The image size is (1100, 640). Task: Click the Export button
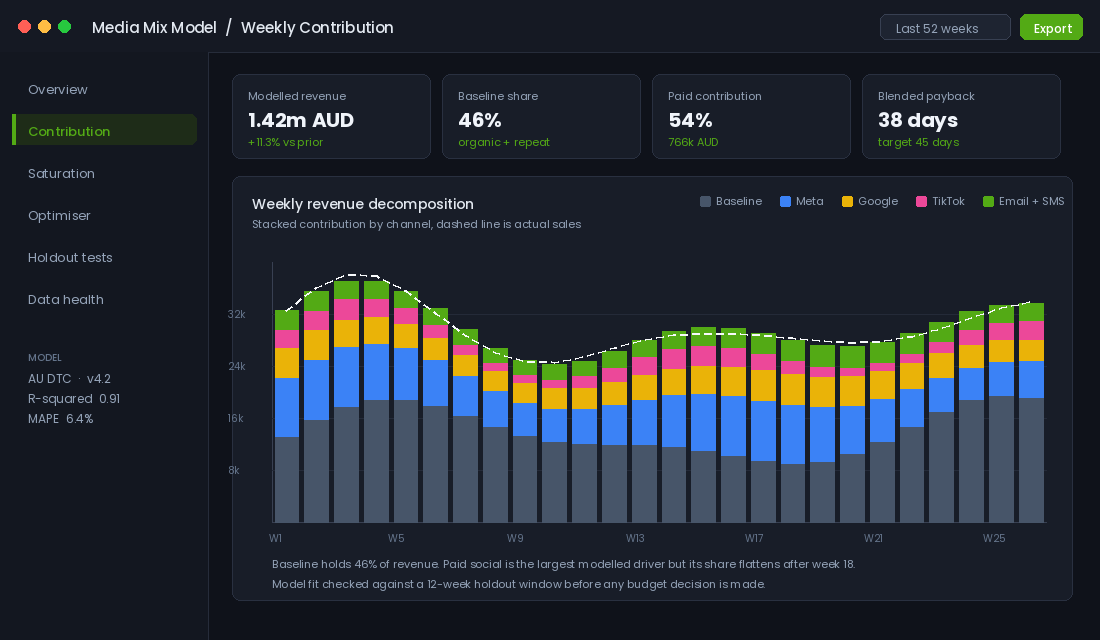(x=1051, y=27)
